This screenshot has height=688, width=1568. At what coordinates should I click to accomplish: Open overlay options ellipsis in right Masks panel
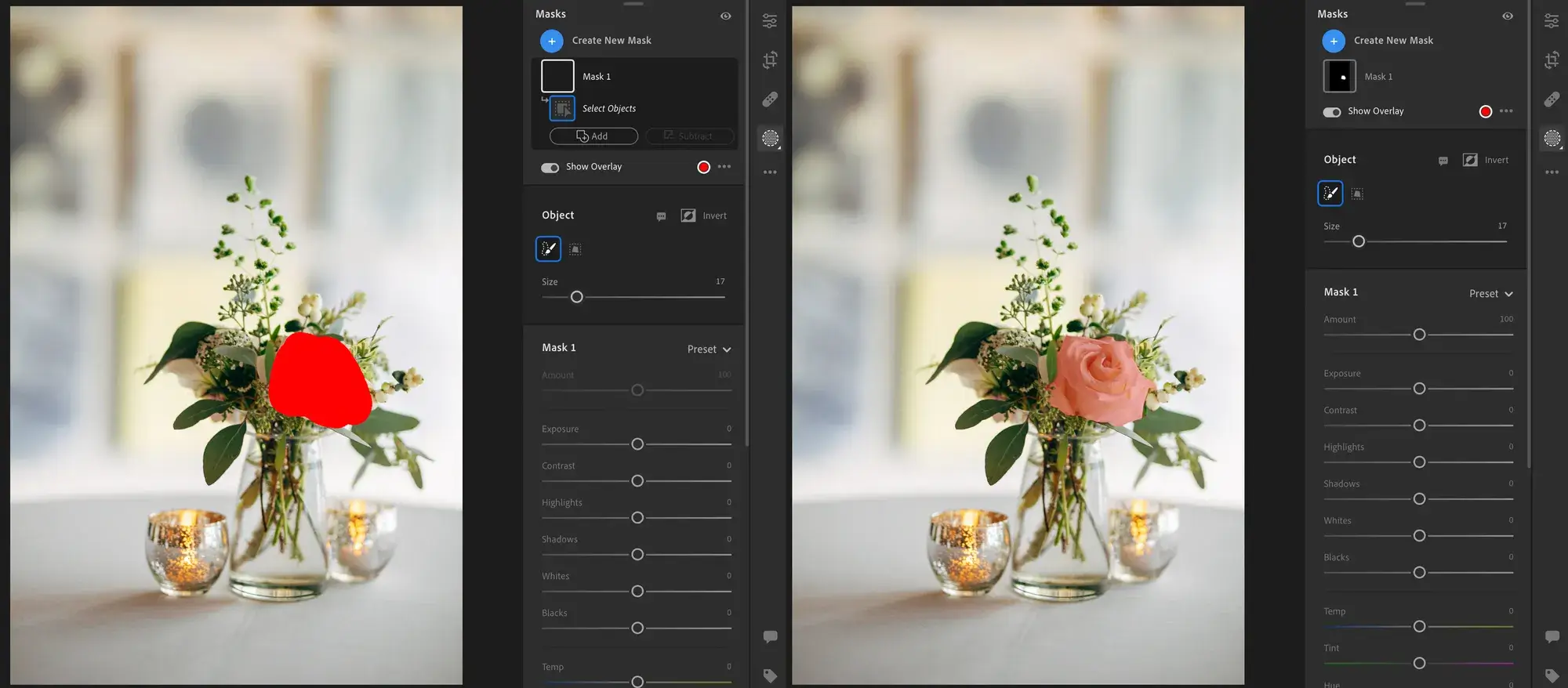[x=1506, y=111]
